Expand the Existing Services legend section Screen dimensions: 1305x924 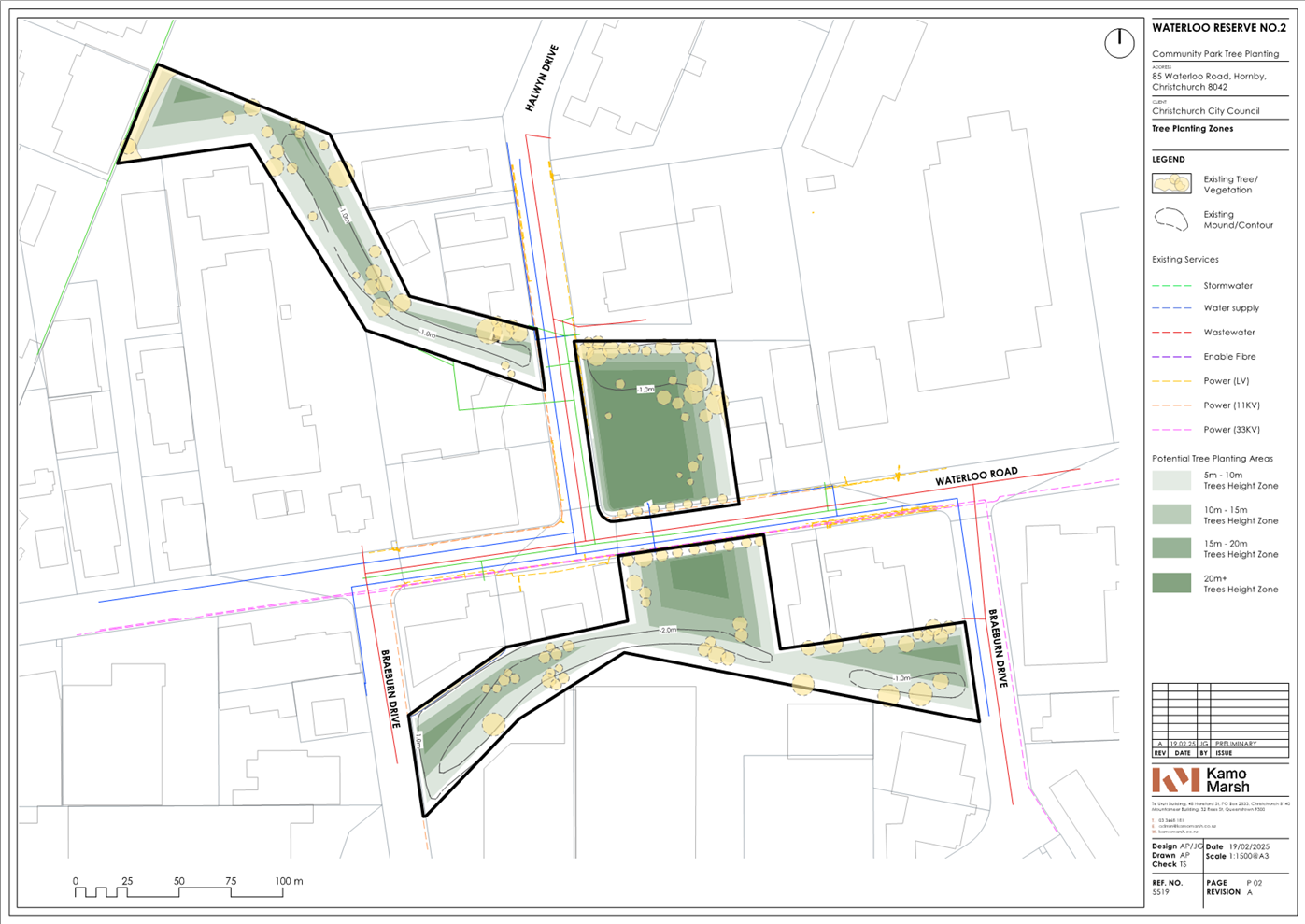1185,259
